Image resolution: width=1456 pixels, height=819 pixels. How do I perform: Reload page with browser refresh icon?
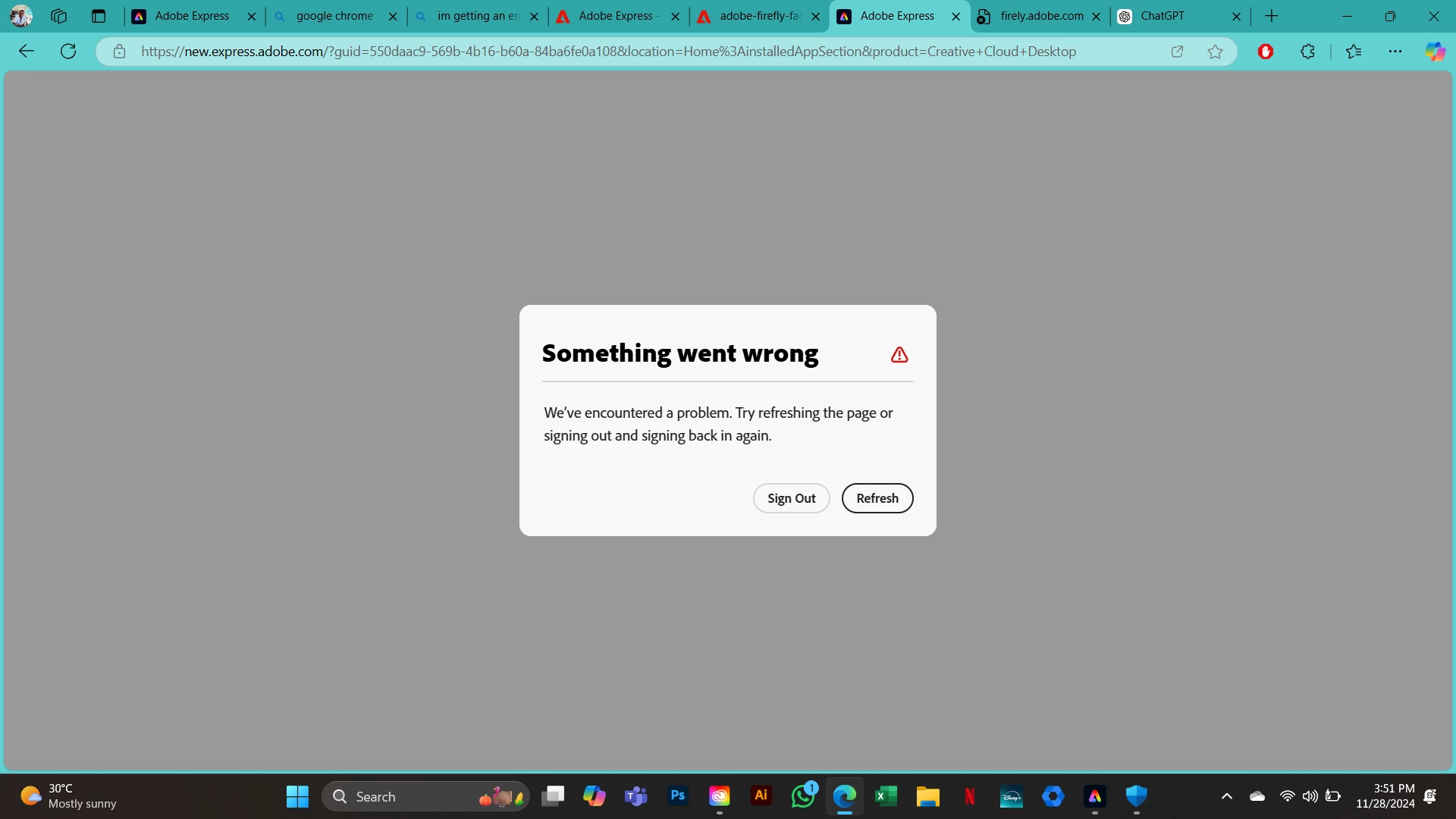[x=68, y=52]
